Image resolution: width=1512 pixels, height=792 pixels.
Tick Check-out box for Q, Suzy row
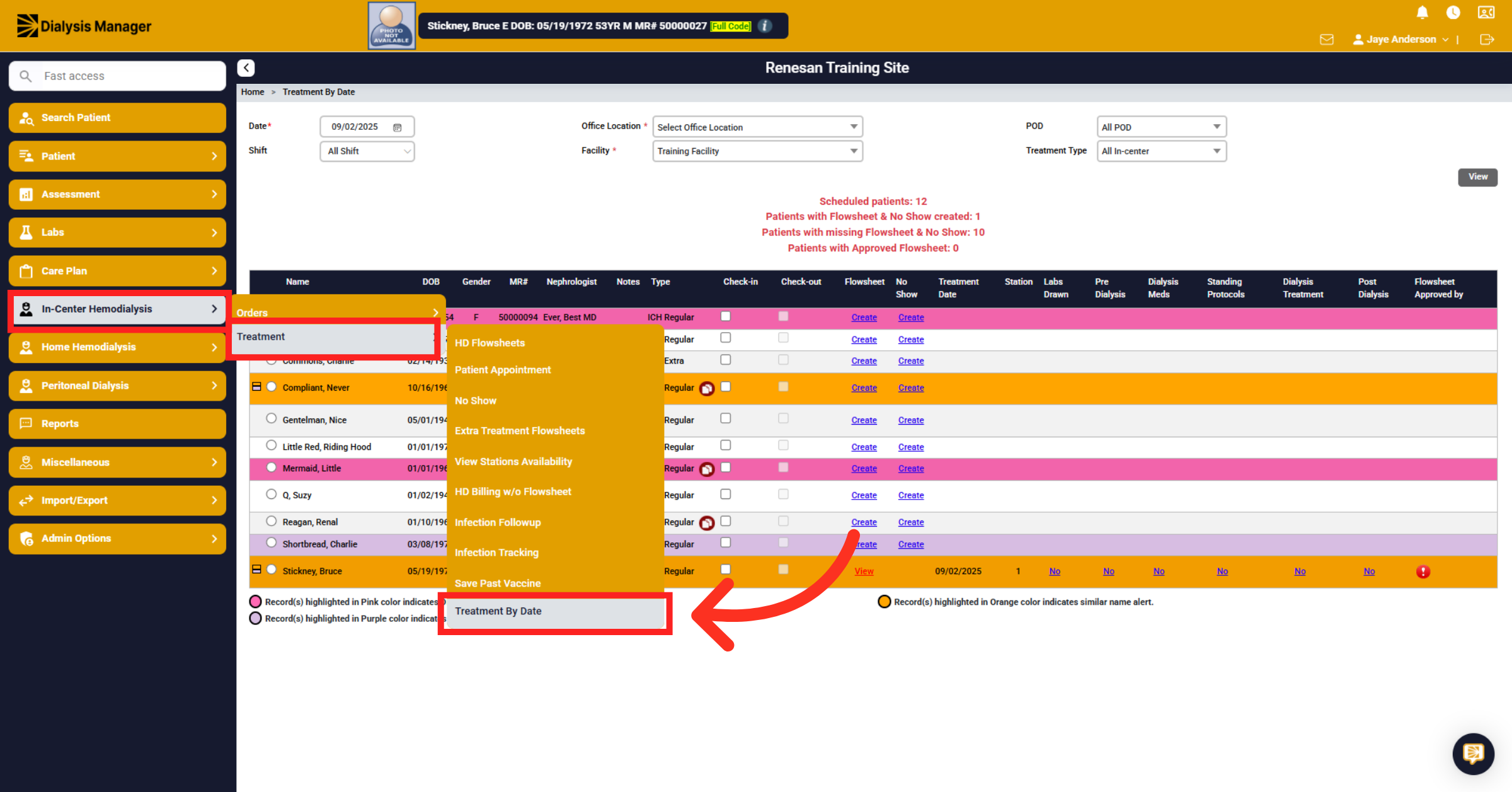point(783,495)
